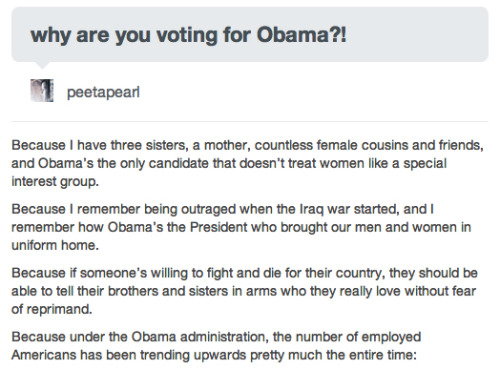This screenshot has height=370, width=500.
Task: Click the text 'interest group.'
Action: (x=55, y=182)
